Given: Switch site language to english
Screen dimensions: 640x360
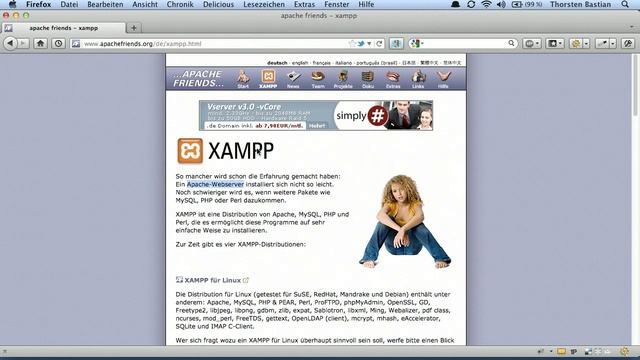Looking at the screenshot, I should click(300, 63).
